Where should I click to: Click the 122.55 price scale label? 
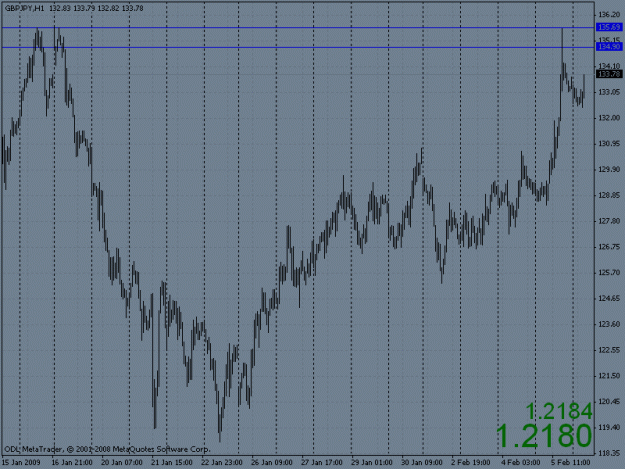(609, 350)
